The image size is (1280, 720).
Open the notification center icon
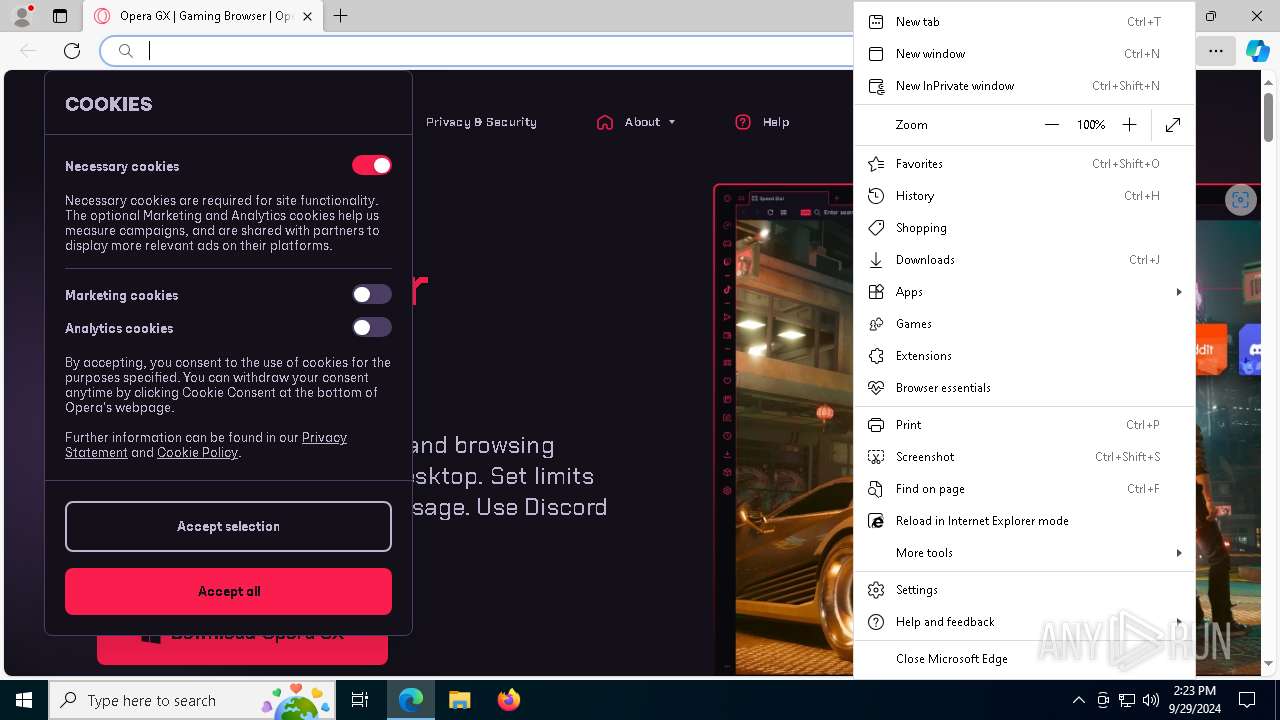tap(1247, 700)
